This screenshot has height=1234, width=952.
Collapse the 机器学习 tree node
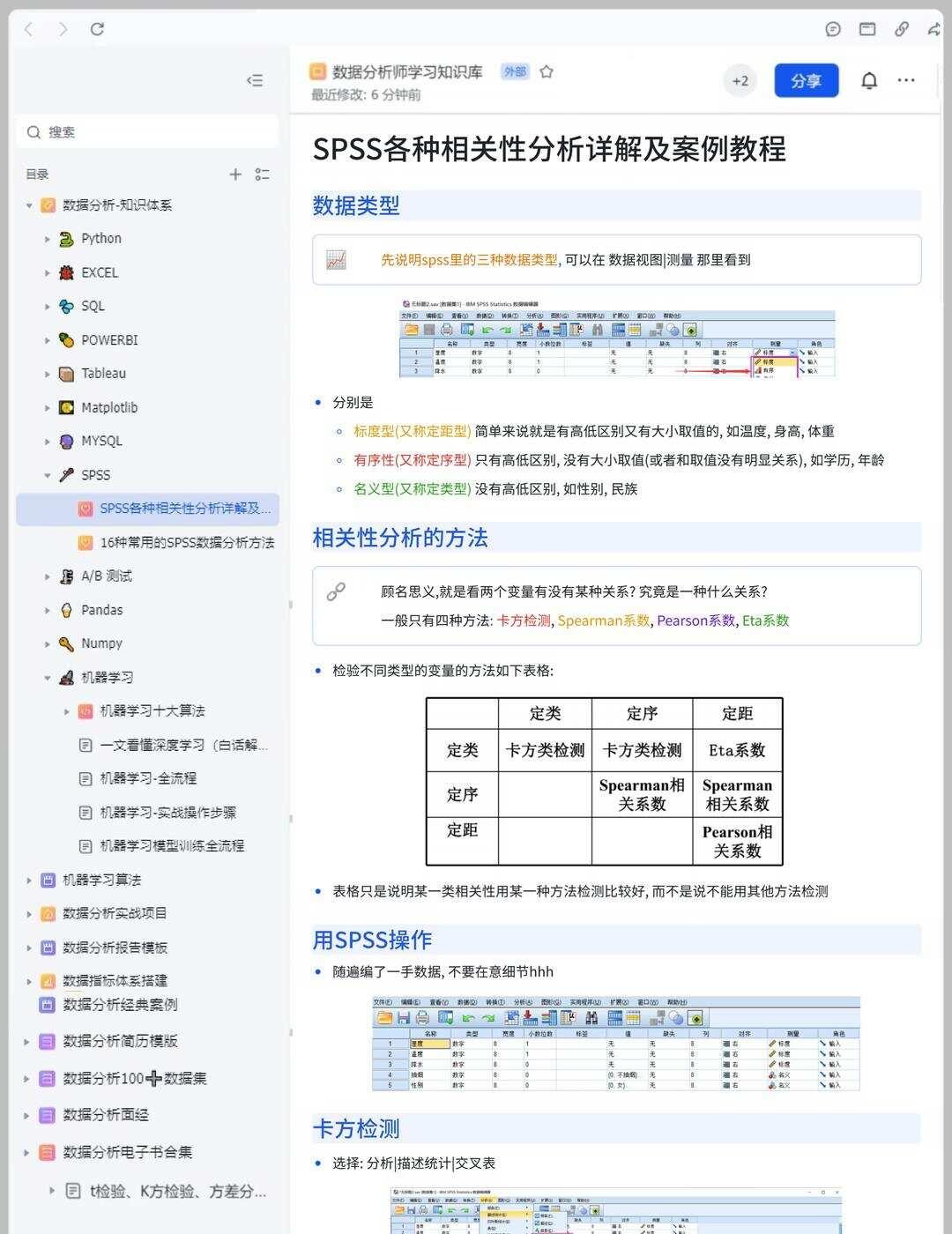point(48,678)
